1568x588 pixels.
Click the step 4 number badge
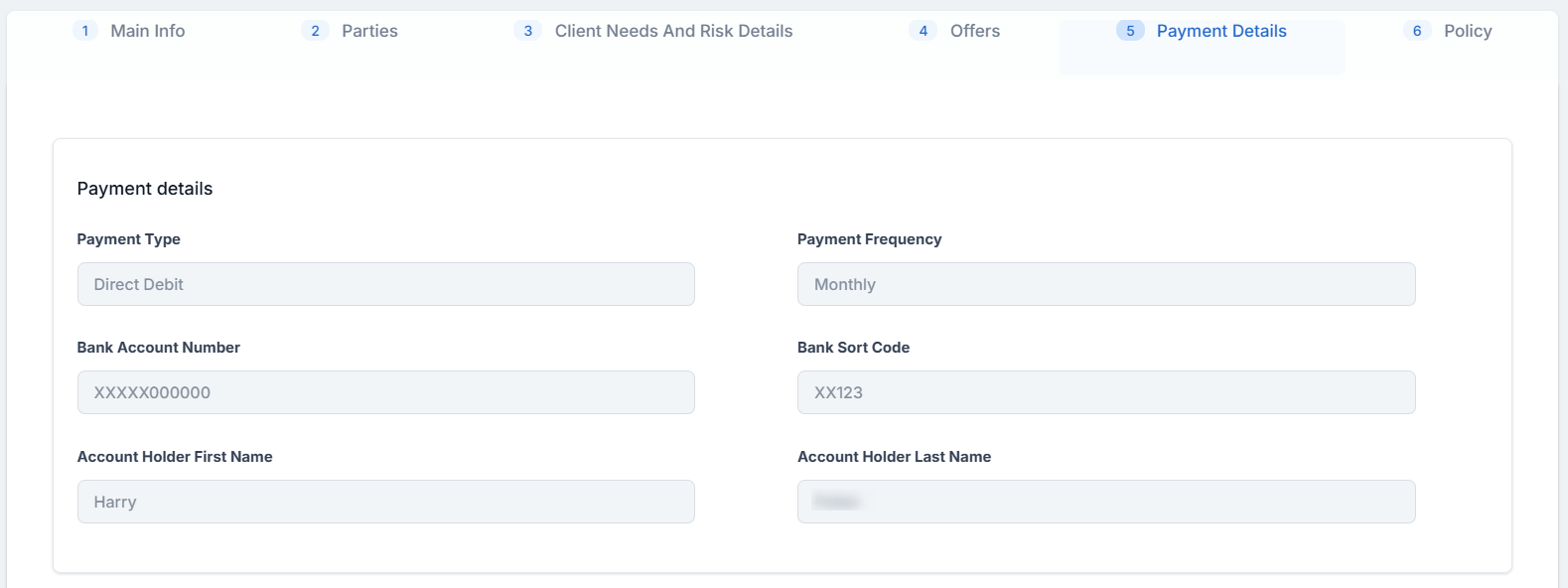(x=924, y=31)
